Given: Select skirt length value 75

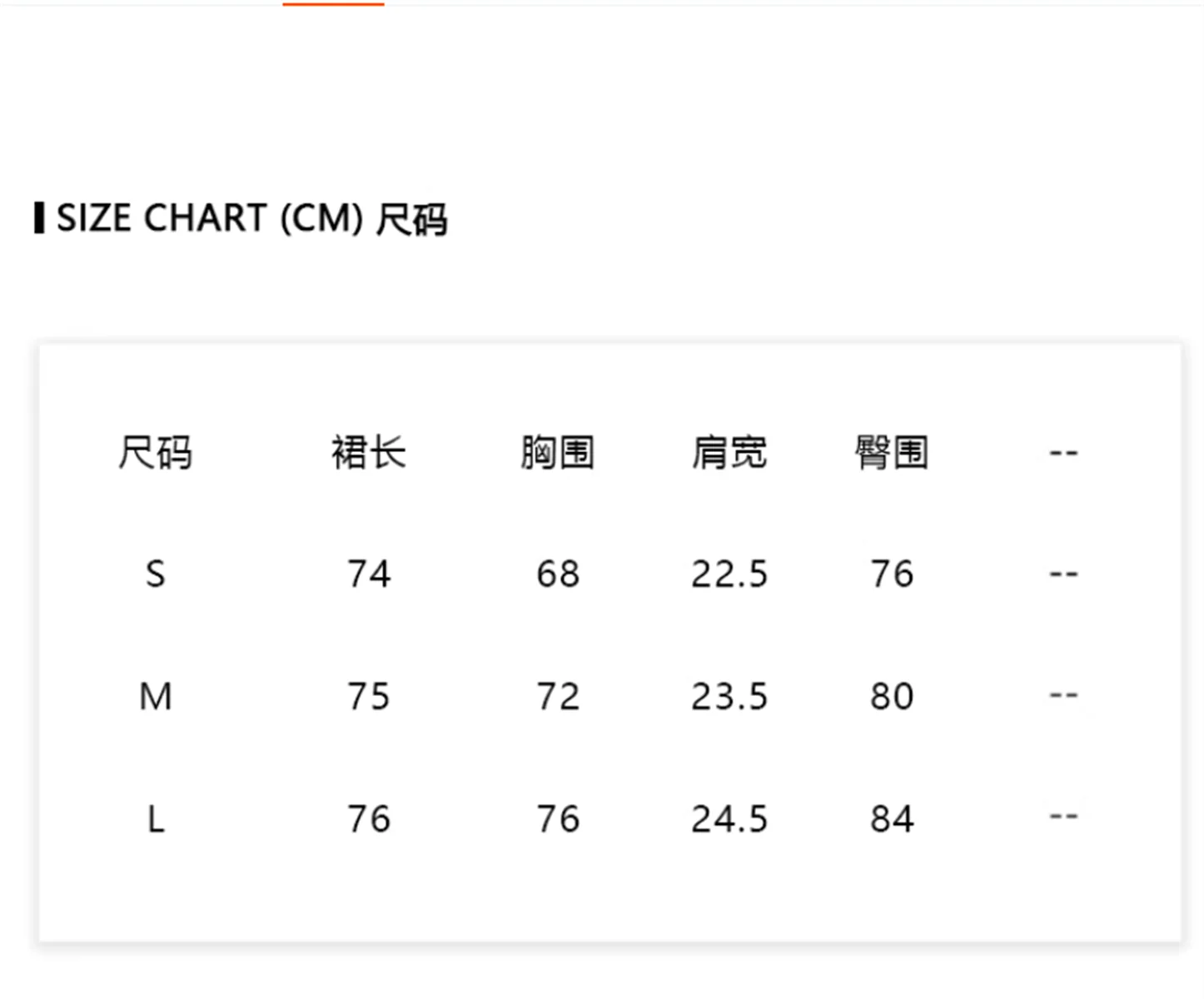Looking at the screenshot, I should coord(369,697).
